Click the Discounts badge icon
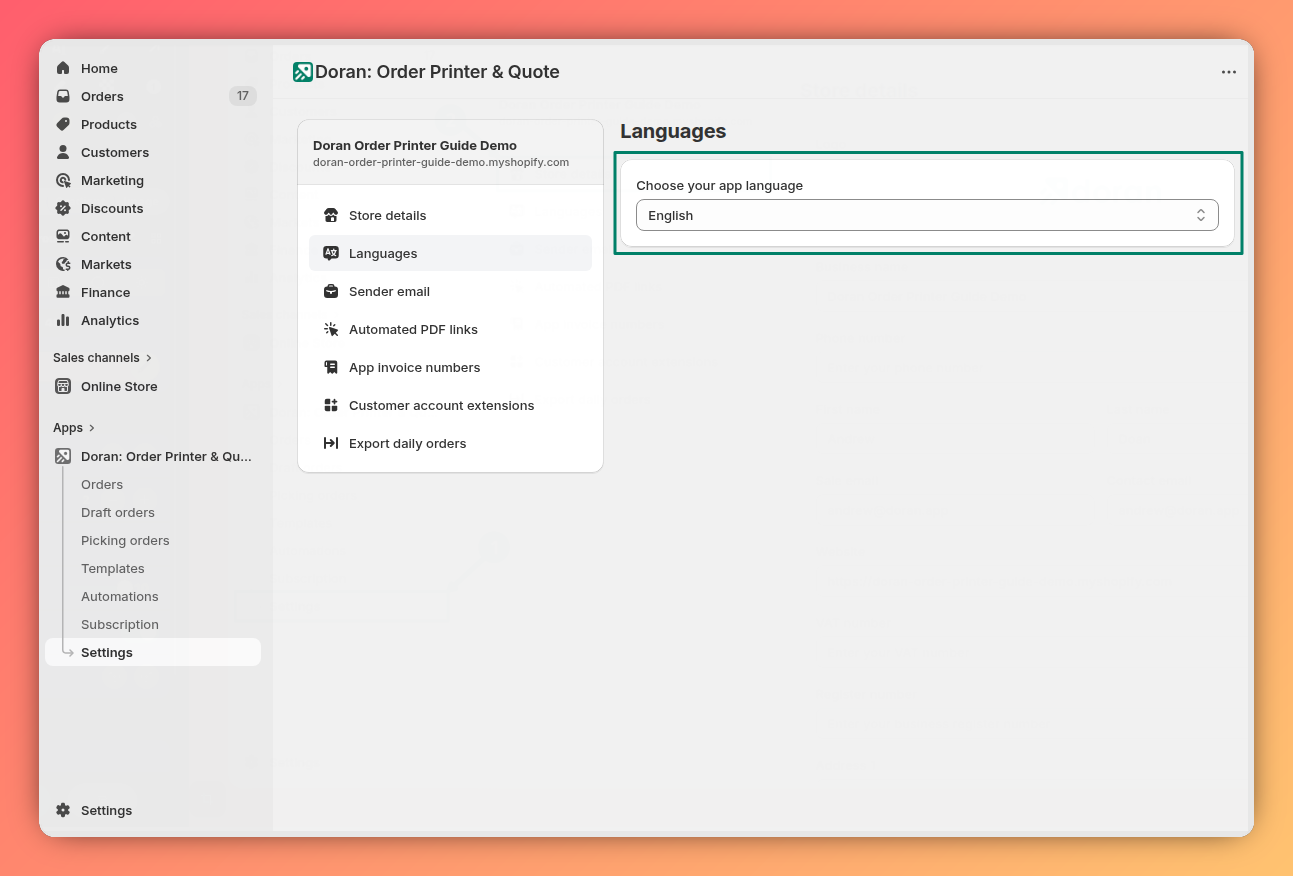This screenshot has height=876, width=1293. (63, 208)
